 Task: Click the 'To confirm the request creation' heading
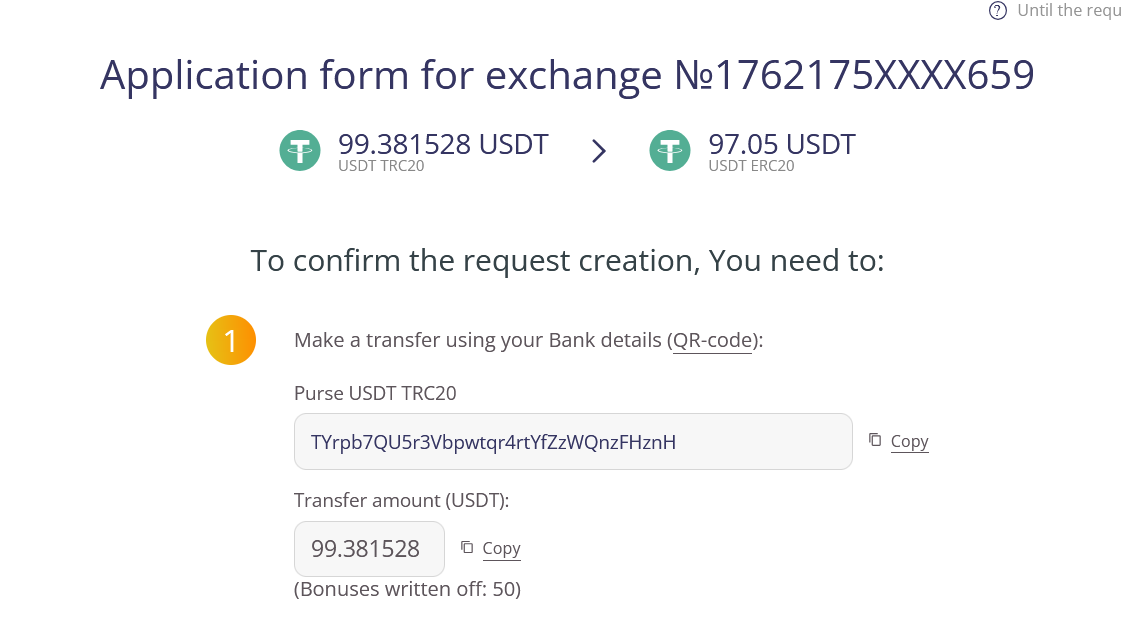(x=567, y=261)
